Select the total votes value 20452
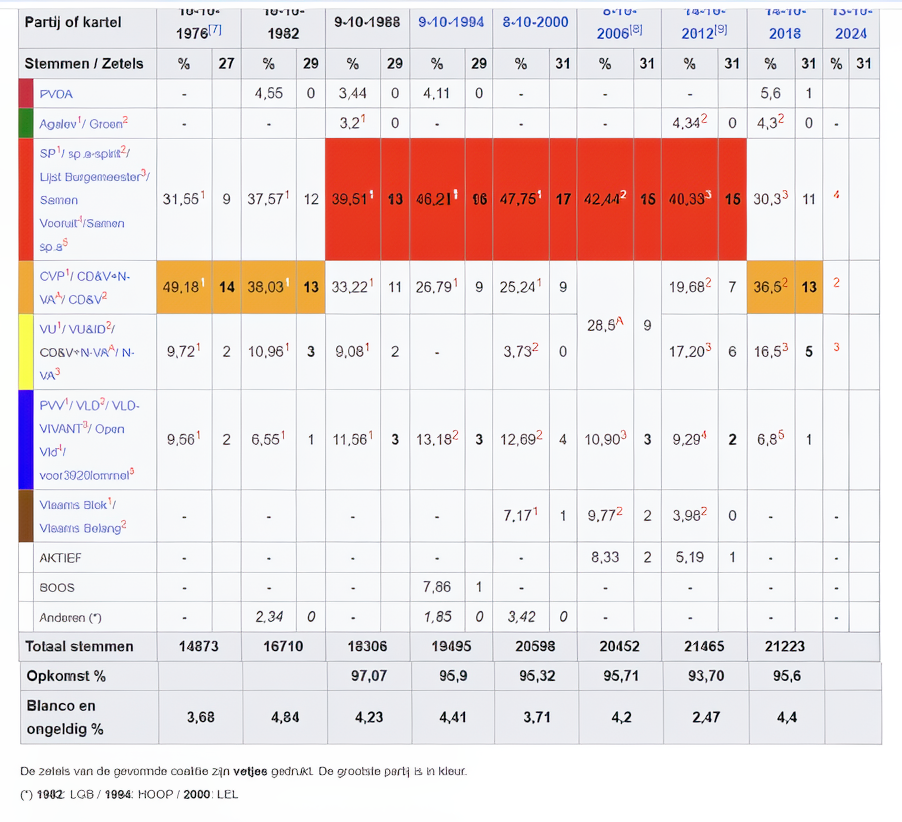The height and width of the screenshot is (822, 902). click(x=620, y=647)
